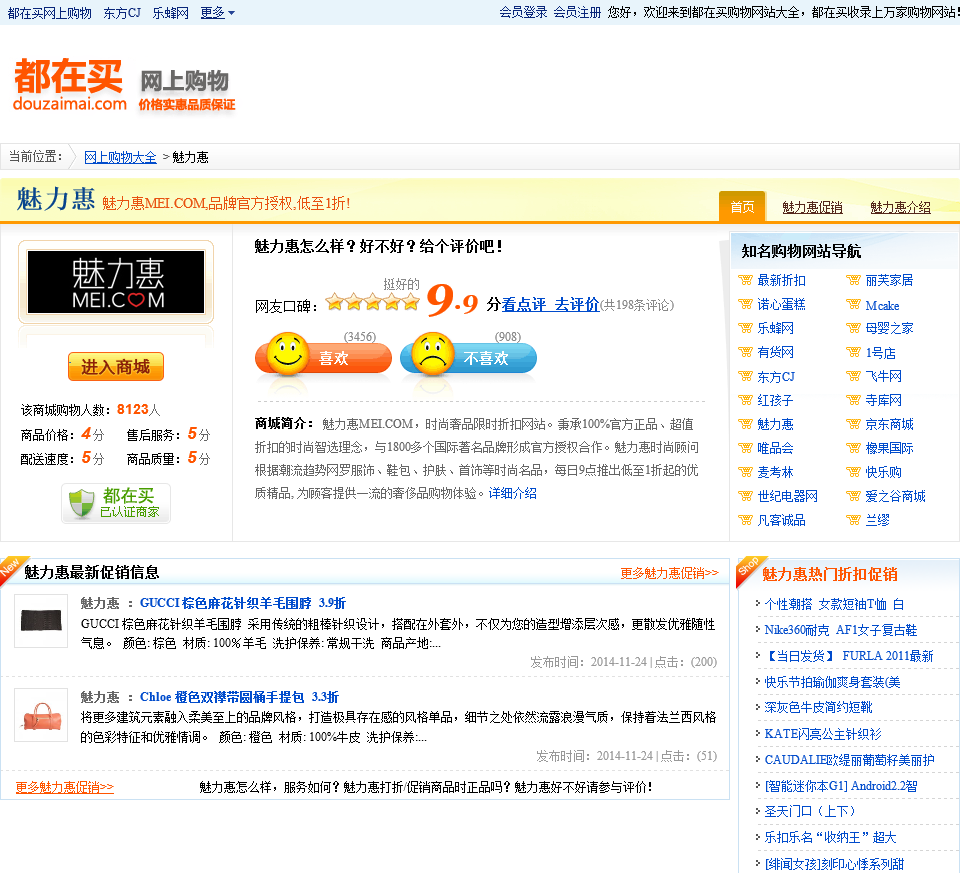960x873 pixels.
Task: Click cart icon beside 唯品会
Action: click(x=745, y=448)
